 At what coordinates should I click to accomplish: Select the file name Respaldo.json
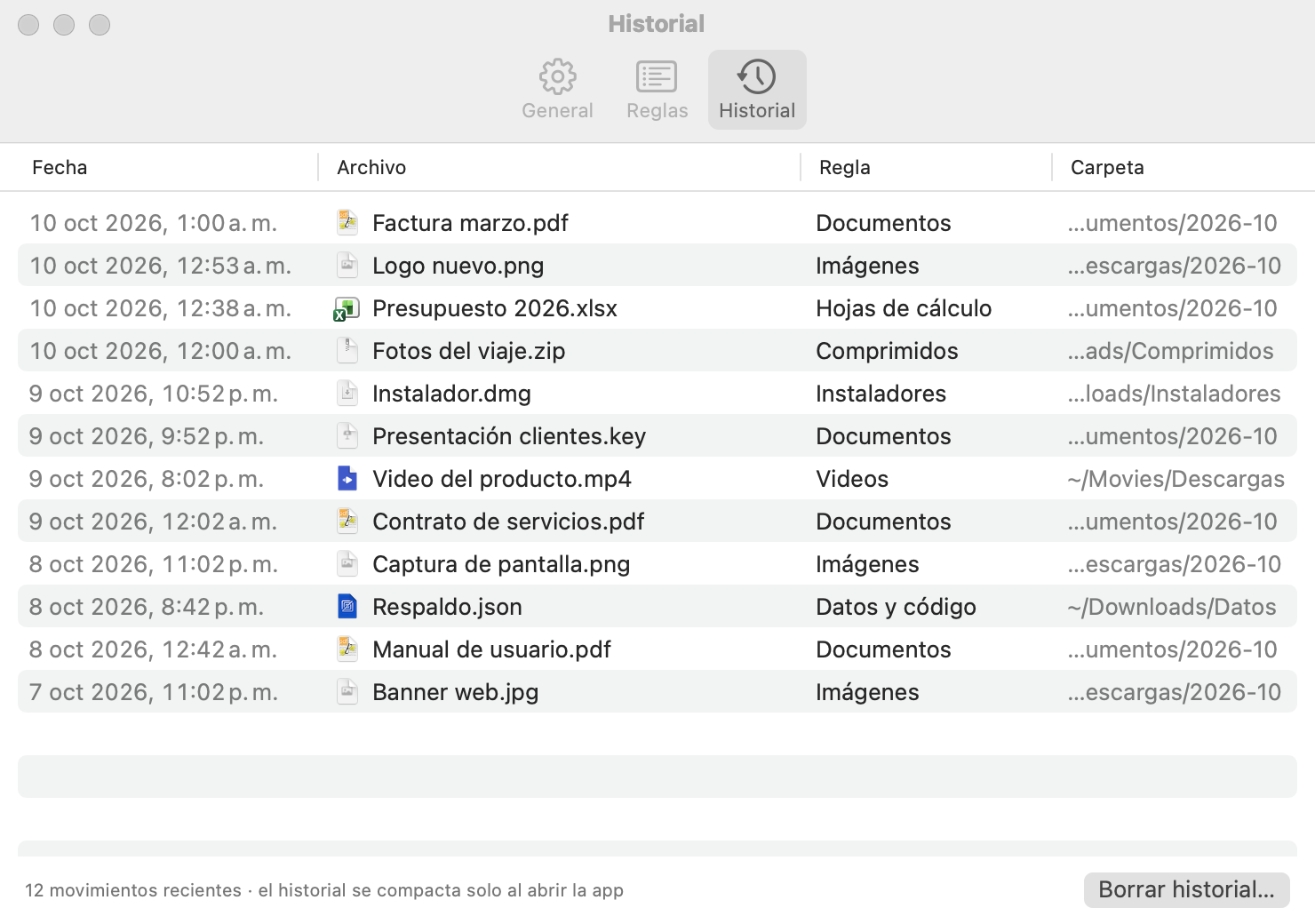[447, 607]
